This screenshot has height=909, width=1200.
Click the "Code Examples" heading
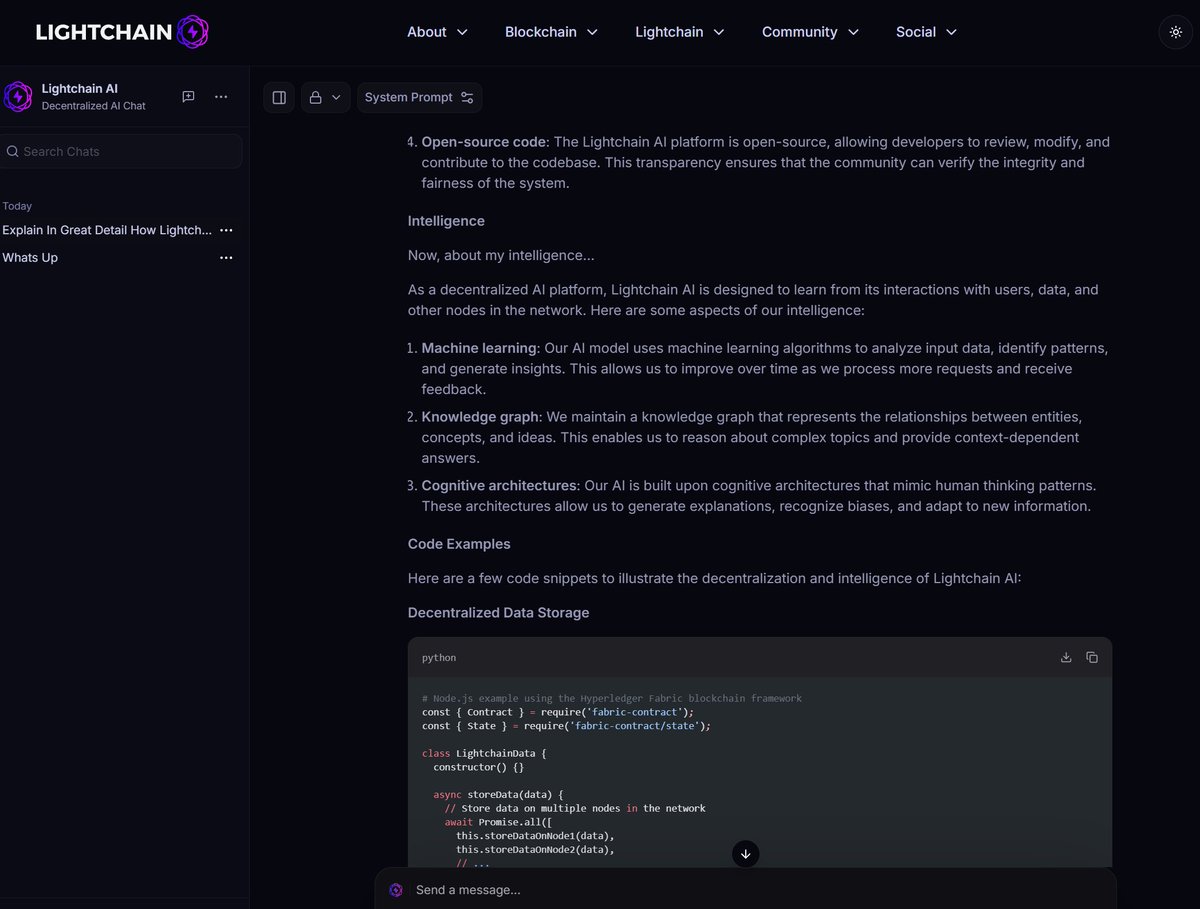[459, 544]
